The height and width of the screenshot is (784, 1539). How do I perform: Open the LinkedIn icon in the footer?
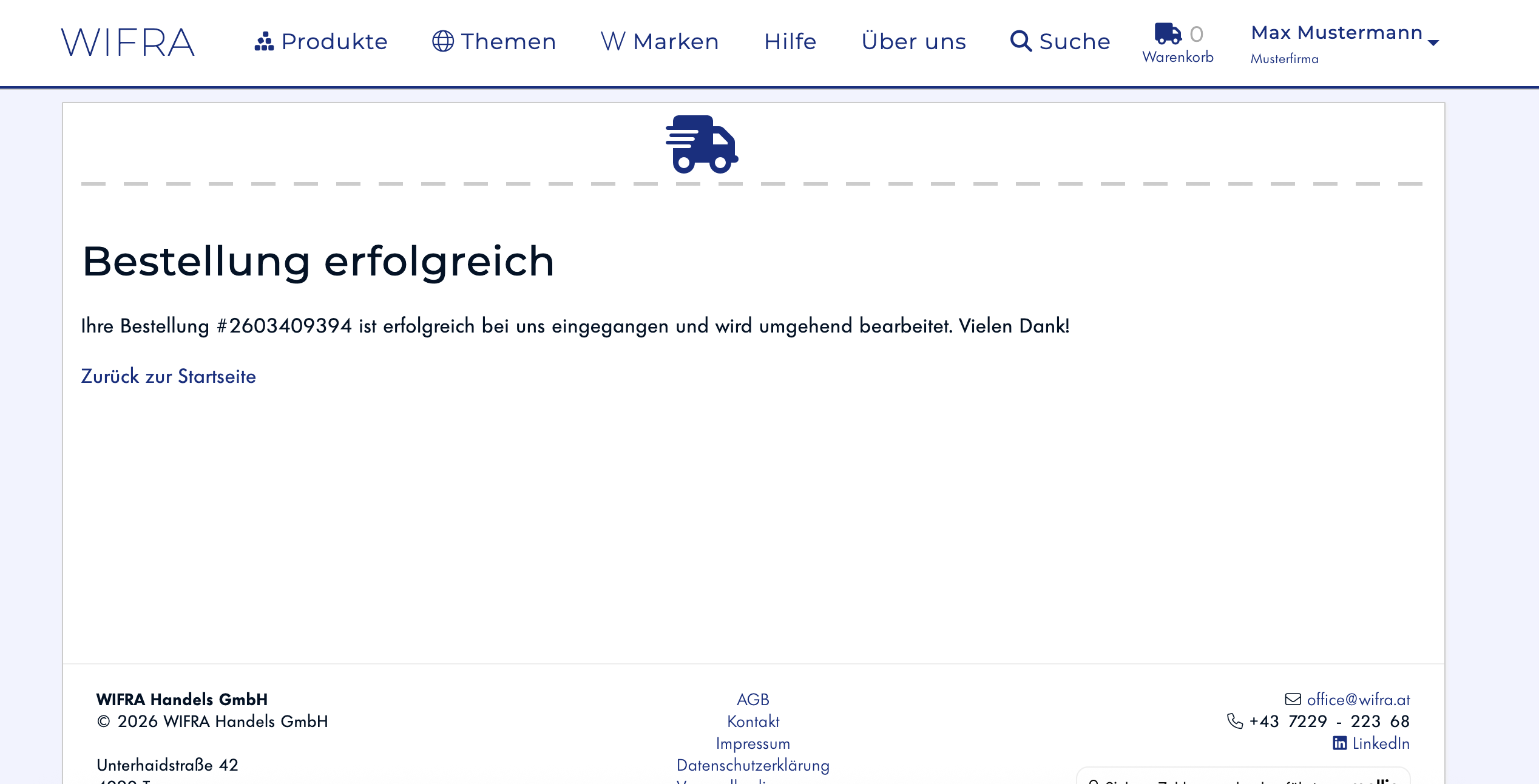pos(1339,743)
